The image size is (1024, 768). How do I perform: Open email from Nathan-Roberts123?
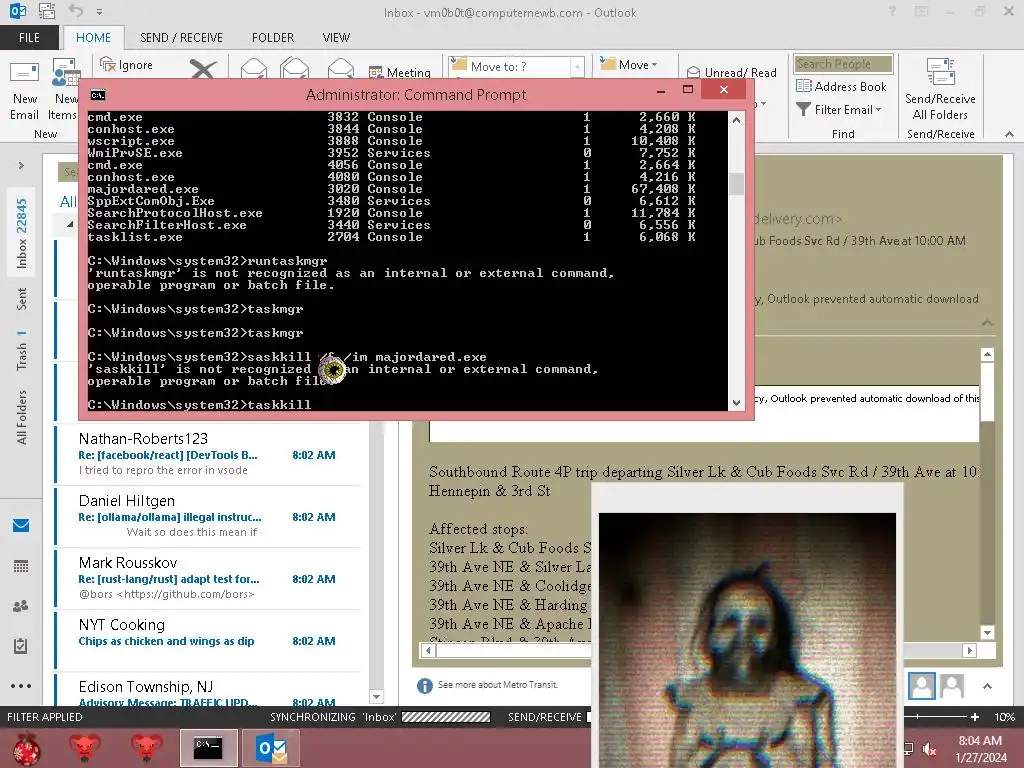click(208, 455)
